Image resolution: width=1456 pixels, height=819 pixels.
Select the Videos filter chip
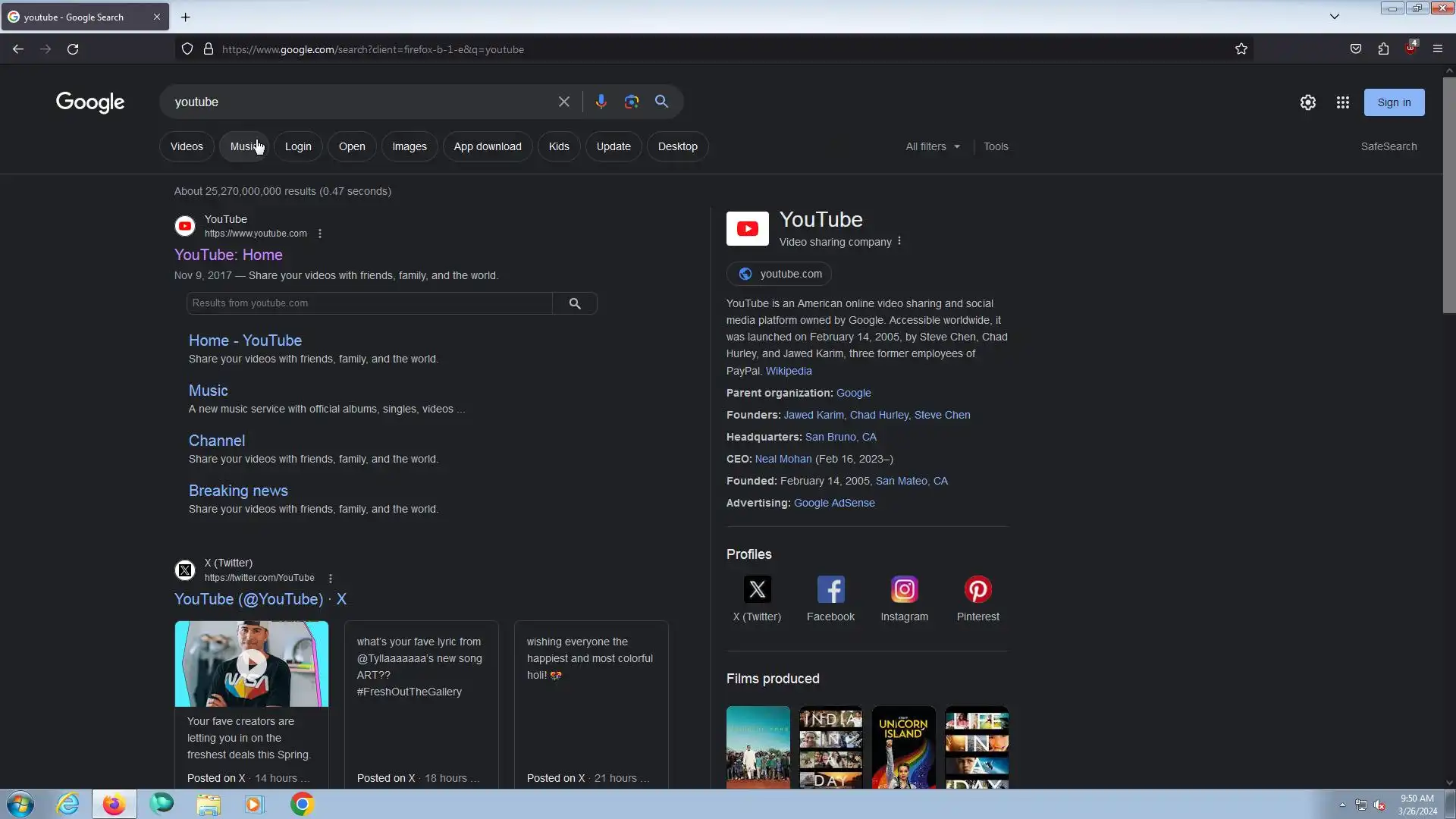coord(187,146)
